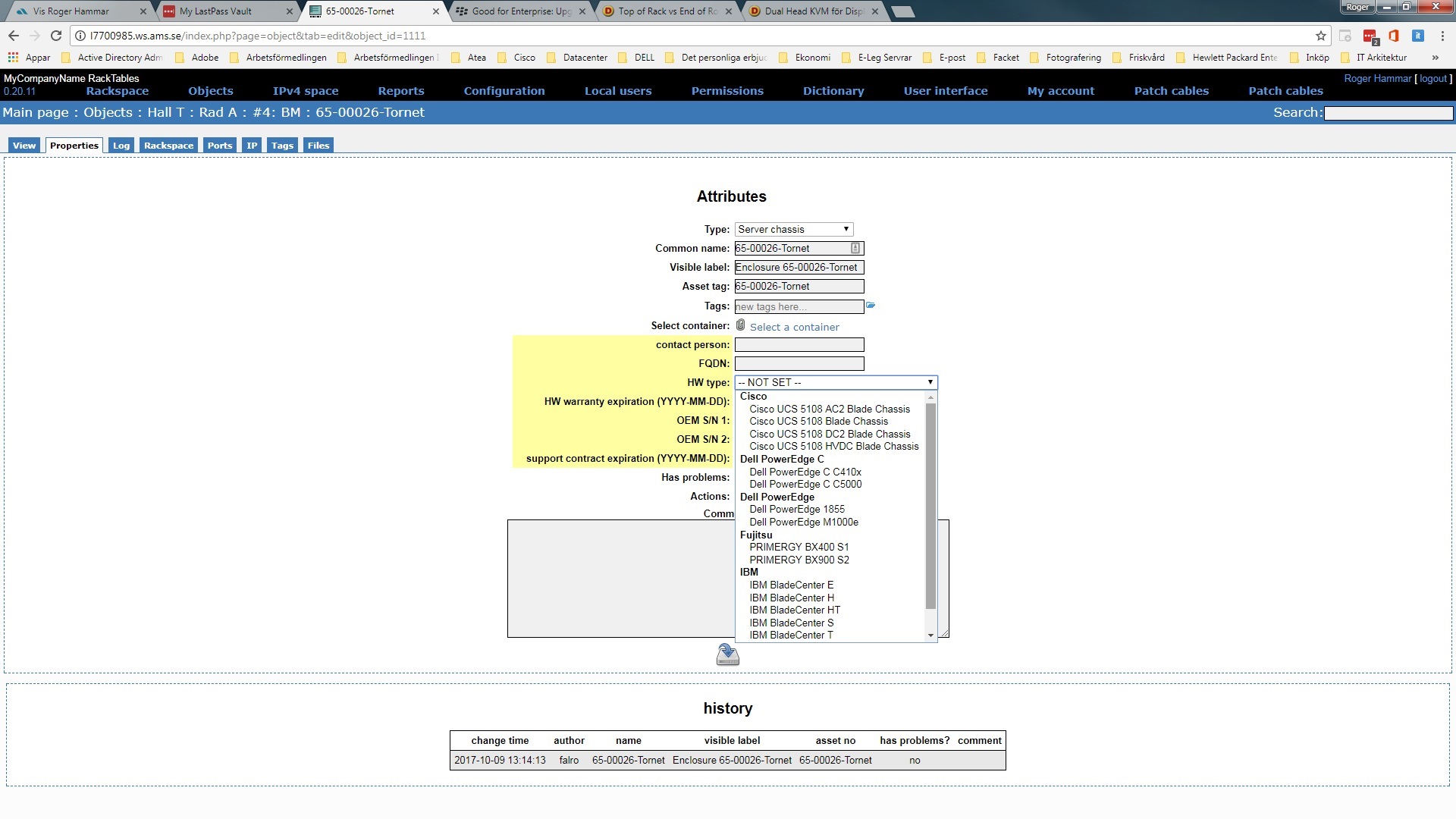Click the LastPass extension icon
1456x819 pixels.
(1370, 36)
